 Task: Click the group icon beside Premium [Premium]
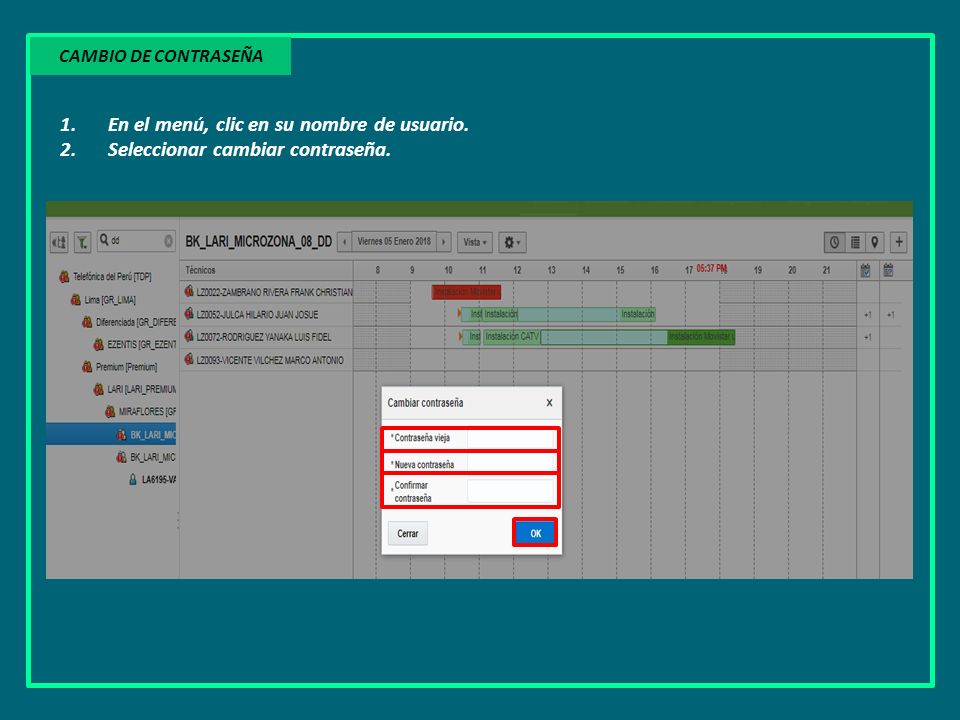click(87, 366)
